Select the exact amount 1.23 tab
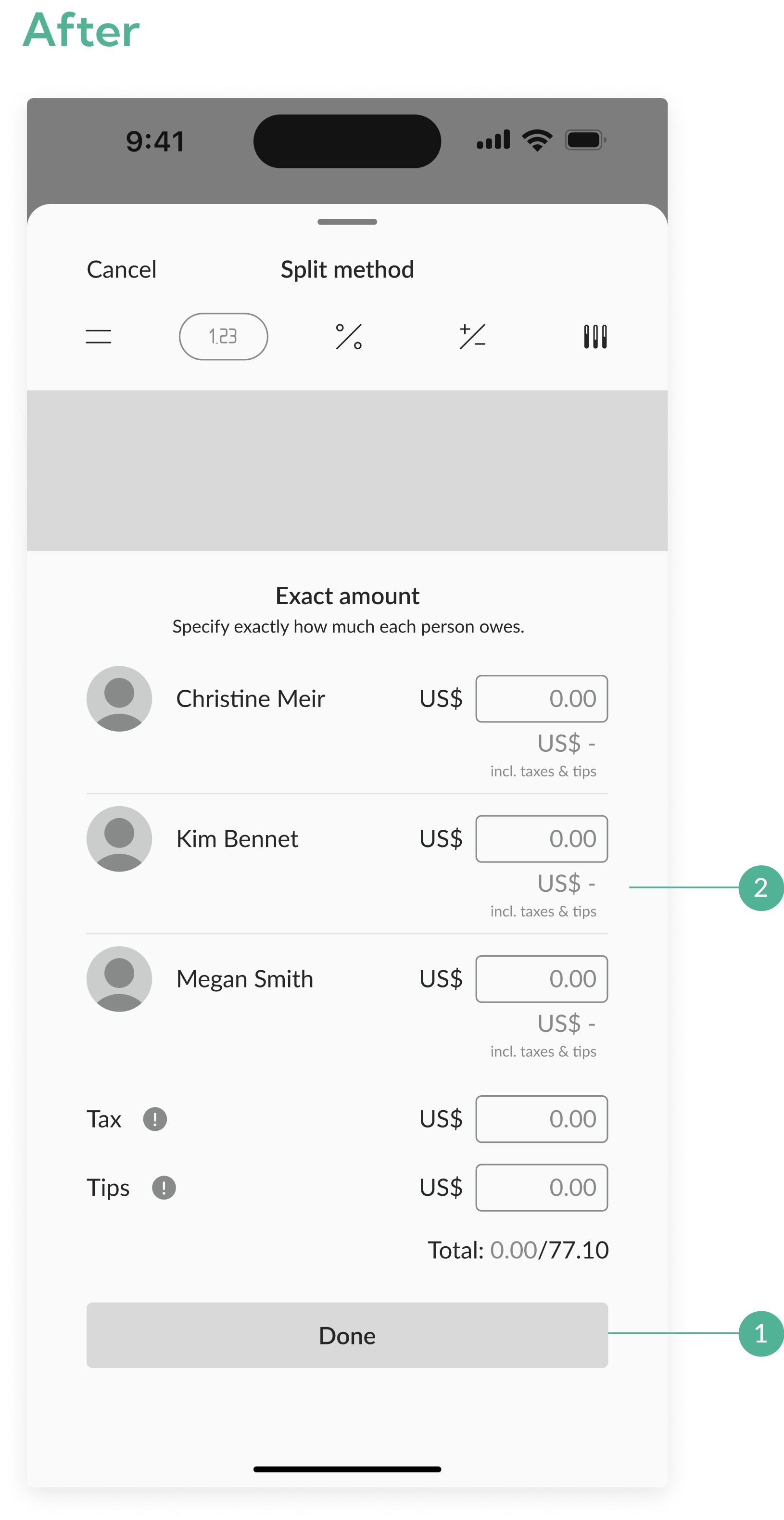The width and height of the screenshot is (784, 1520). [223, 336]
